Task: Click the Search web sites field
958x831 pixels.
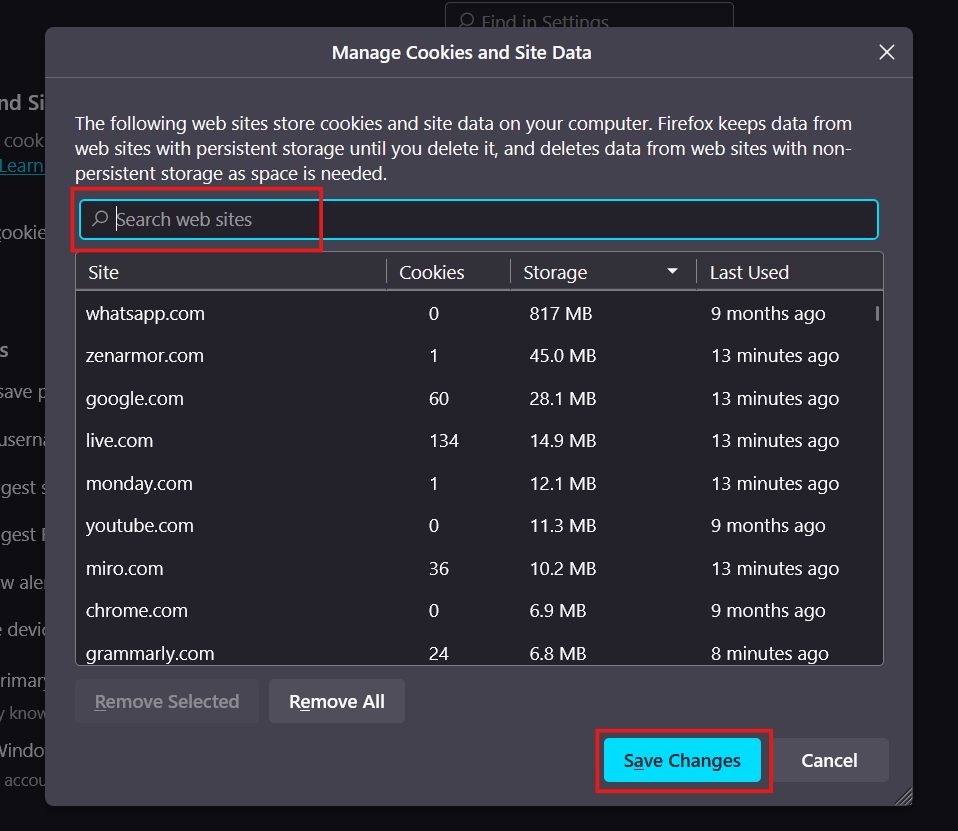Action: [x=490, y=220]
